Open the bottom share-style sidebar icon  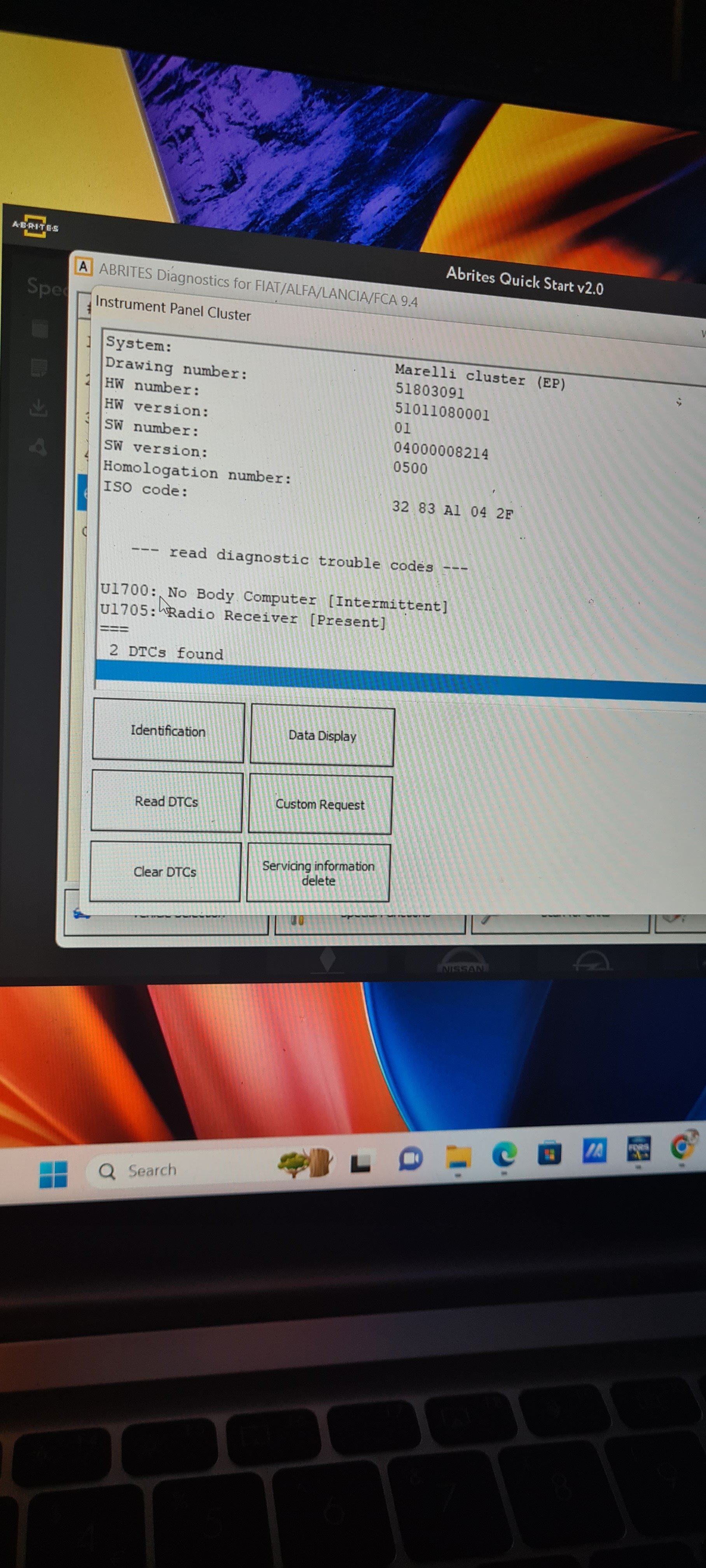tap(38, 447)
